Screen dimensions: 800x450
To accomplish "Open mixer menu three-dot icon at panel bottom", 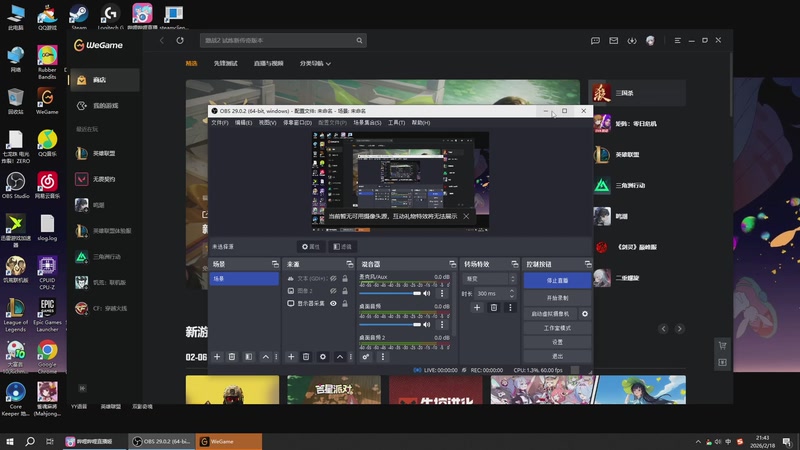I will (383, 357).
